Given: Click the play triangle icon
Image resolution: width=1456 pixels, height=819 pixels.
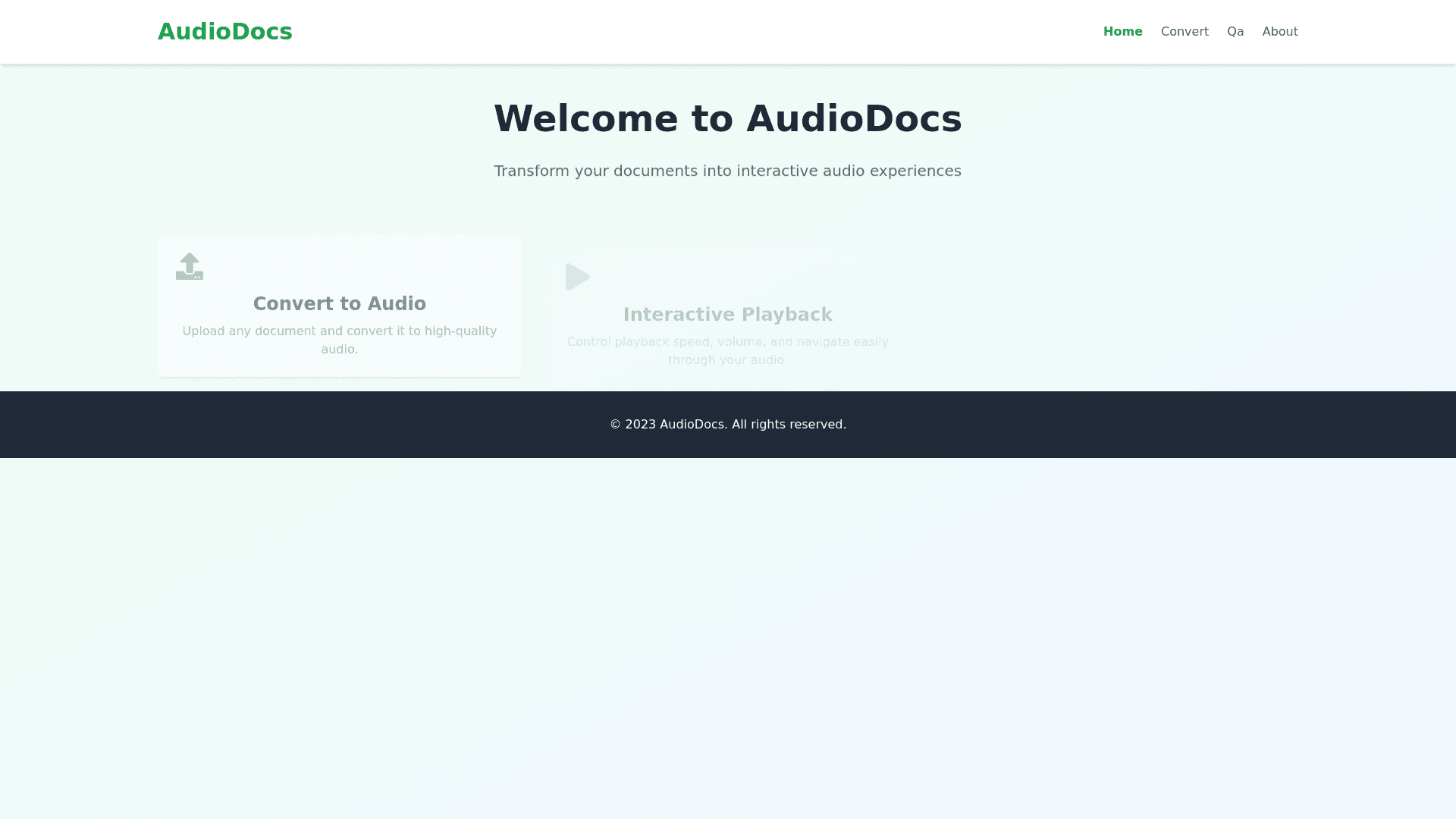Looking at the screenshot, I should pos(577,277).
